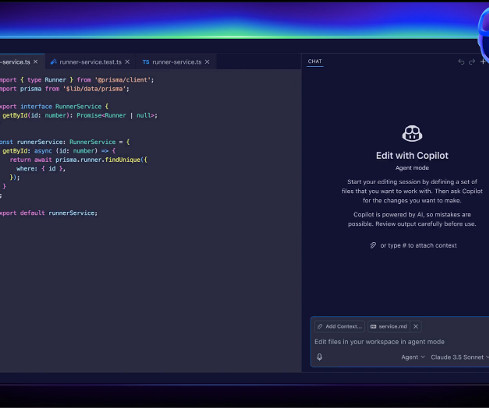
Task: Click the TS file icon on runner-service.ts tab
Action: pyautogui.click(x=146, y=62)
